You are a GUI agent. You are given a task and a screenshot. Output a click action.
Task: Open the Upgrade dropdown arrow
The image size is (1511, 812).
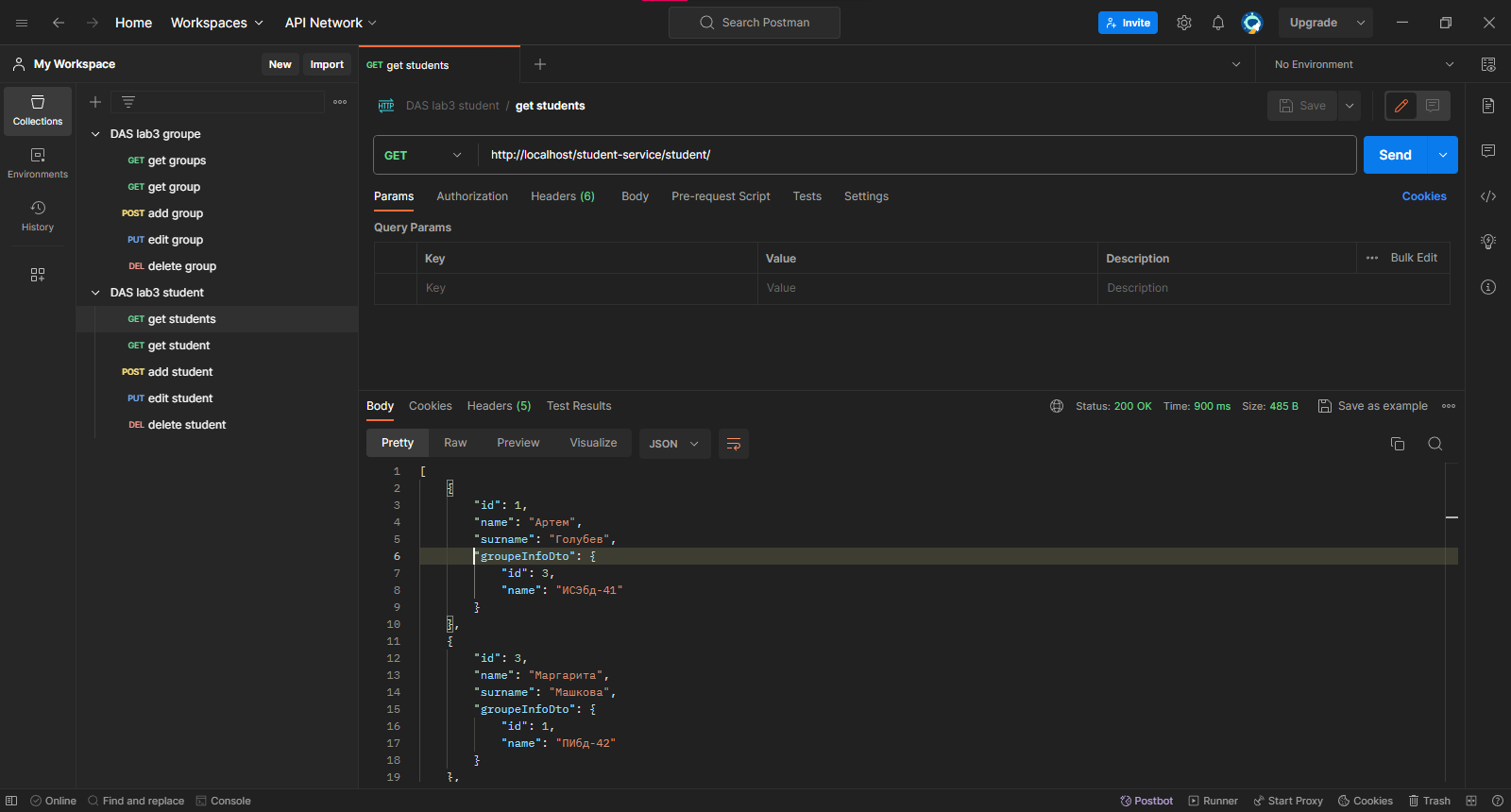[1361, 23]
